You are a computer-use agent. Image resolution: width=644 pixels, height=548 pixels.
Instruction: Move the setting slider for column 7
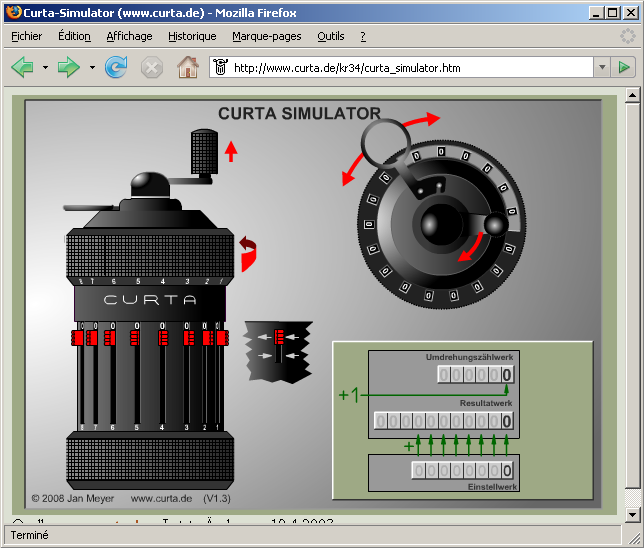point(92,338)
